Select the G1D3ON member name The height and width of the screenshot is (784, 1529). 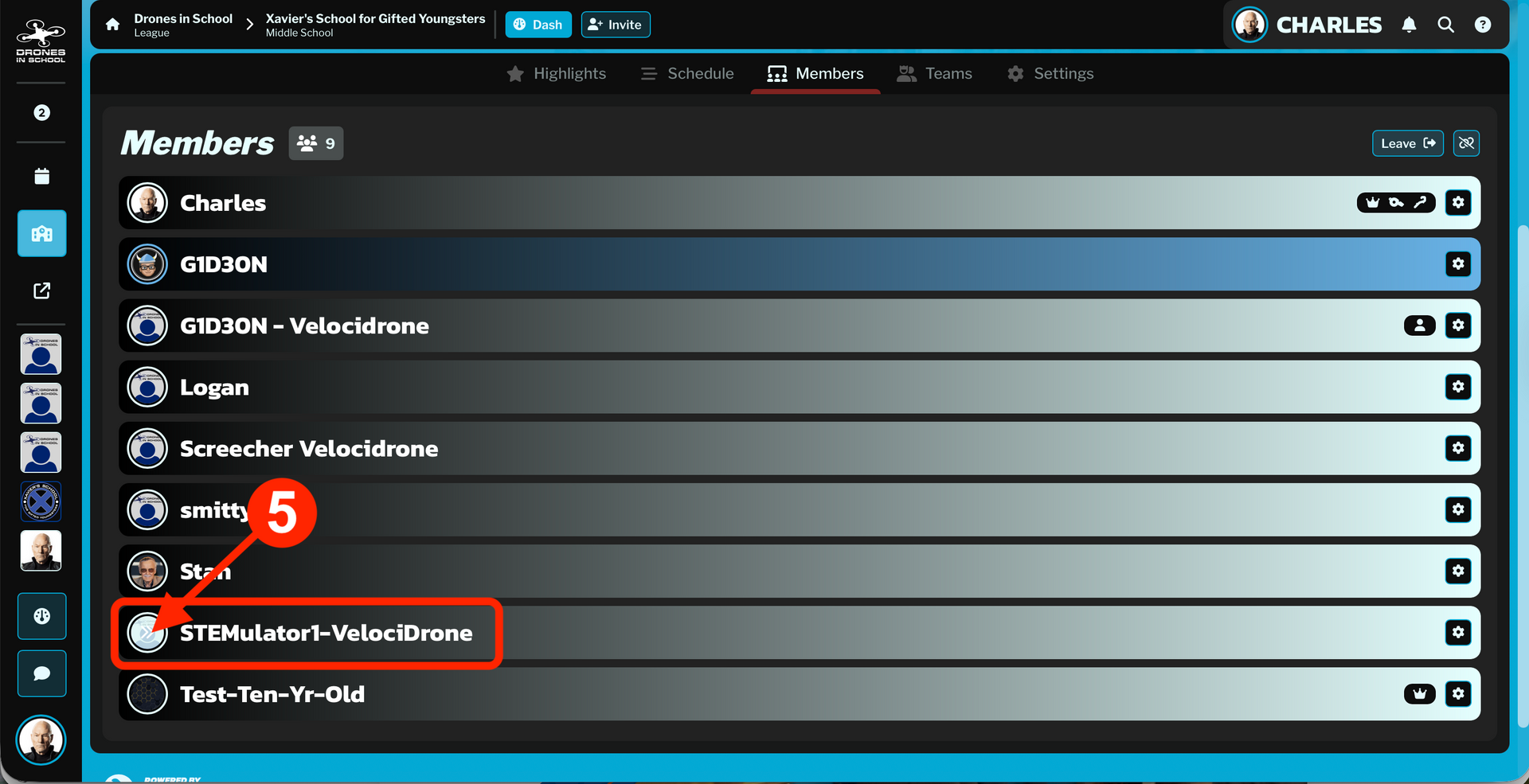point(224,264)
